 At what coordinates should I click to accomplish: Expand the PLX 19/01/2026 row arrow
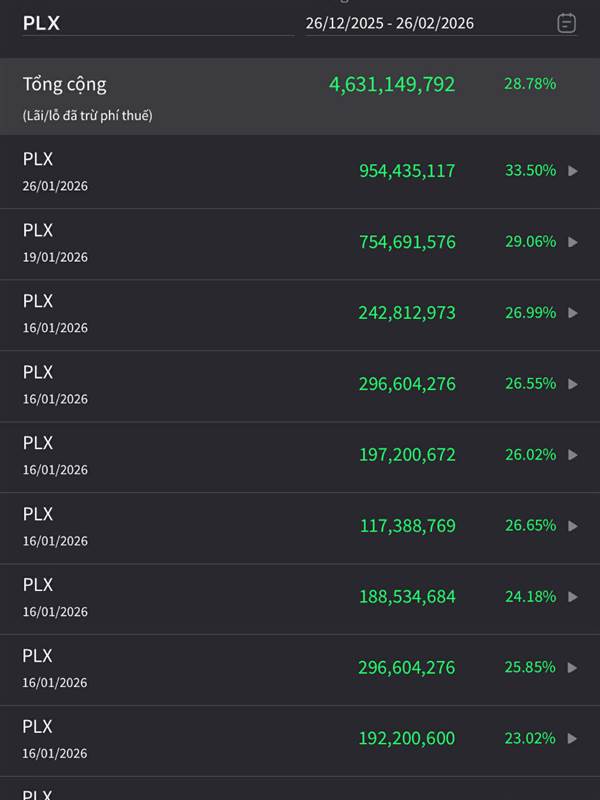click(573, 242)
